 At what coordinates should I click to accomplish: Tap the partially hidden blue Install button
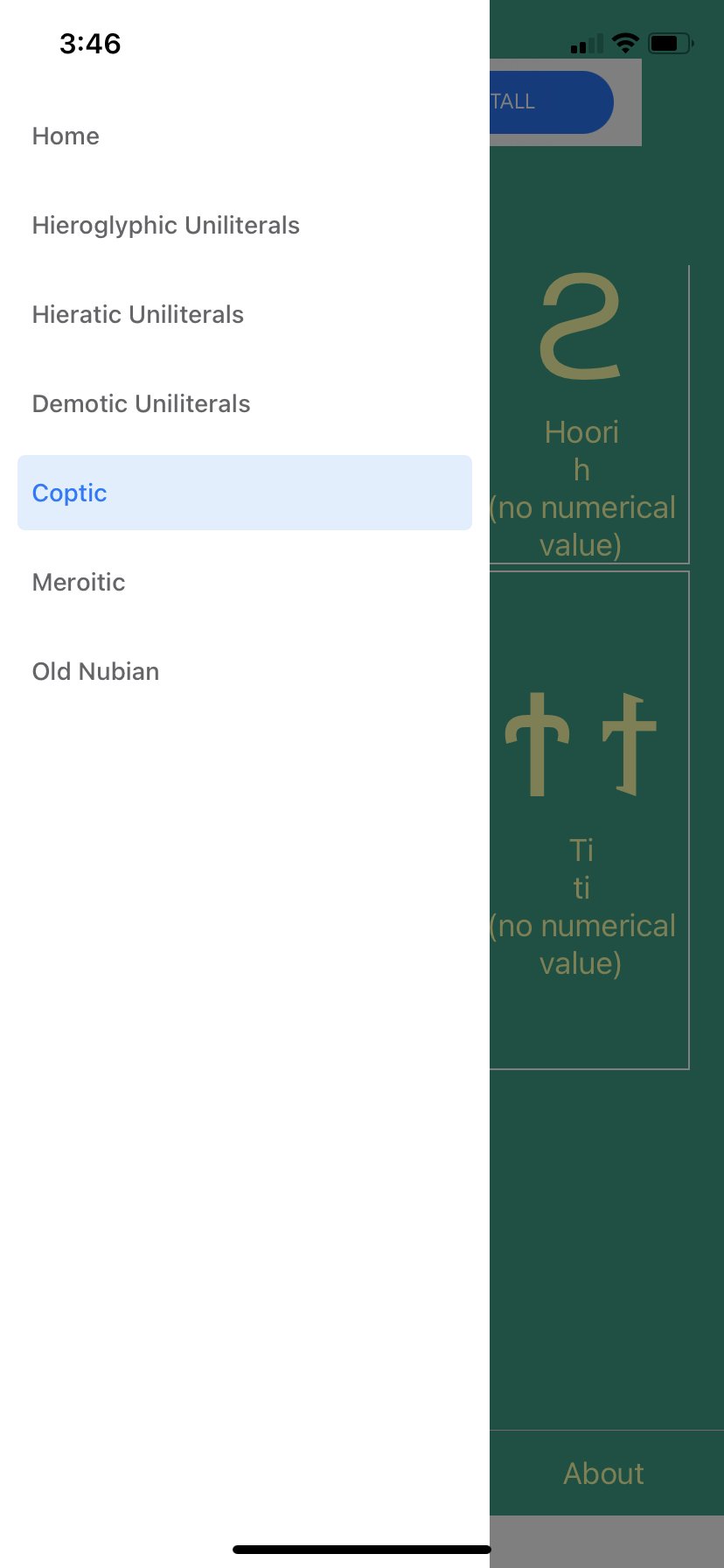[x=551, y=102]
